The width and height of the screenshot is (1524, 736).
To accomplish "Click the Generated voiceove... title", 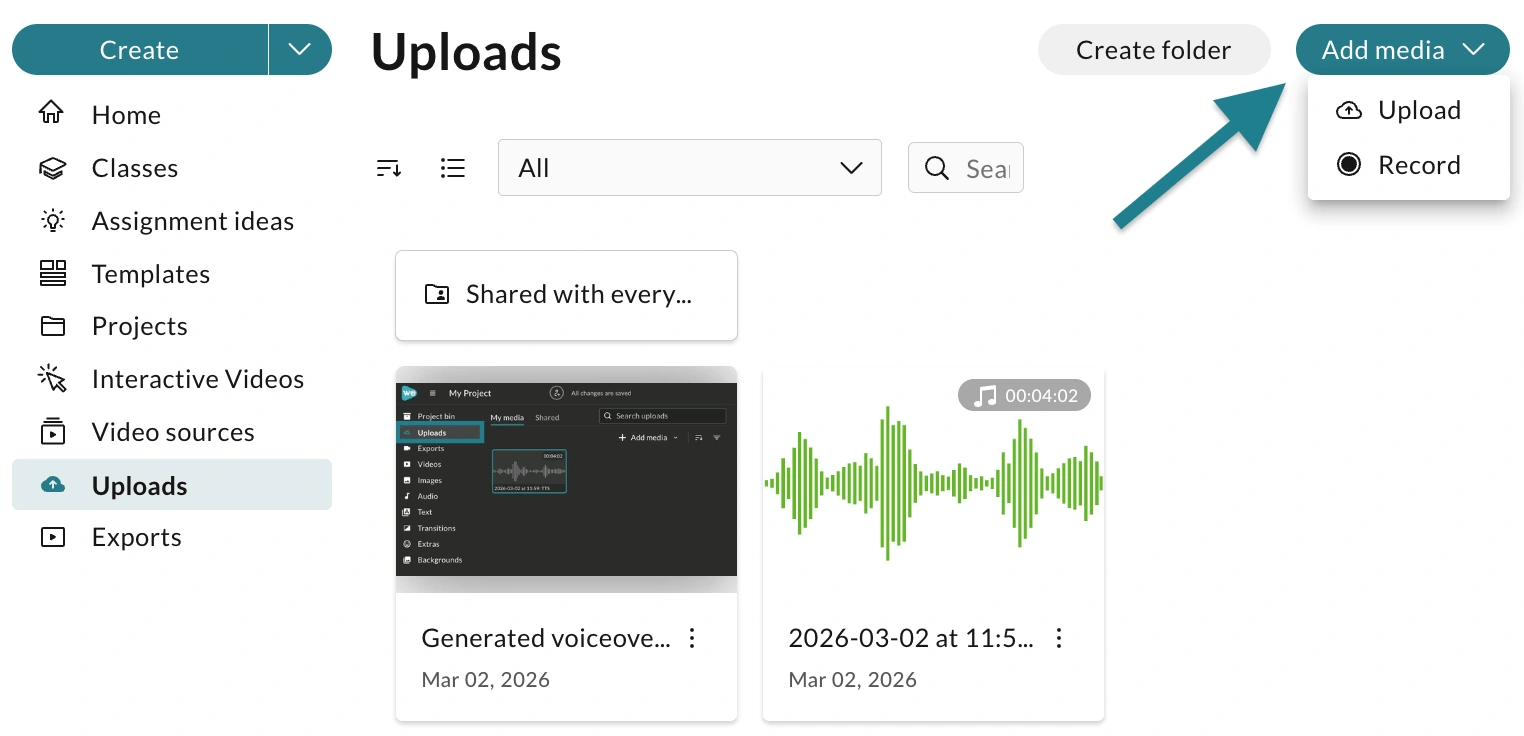I will tap(546, 638).
